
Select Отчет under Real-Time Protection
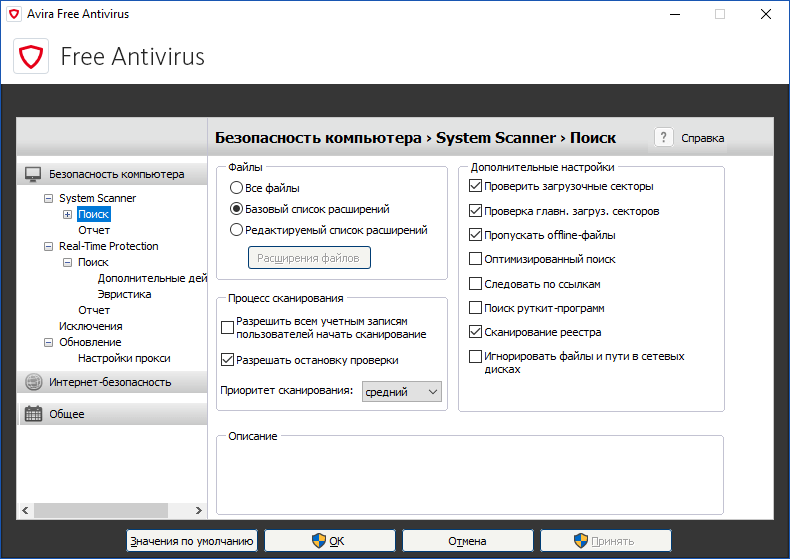click(x=94, y=310)
